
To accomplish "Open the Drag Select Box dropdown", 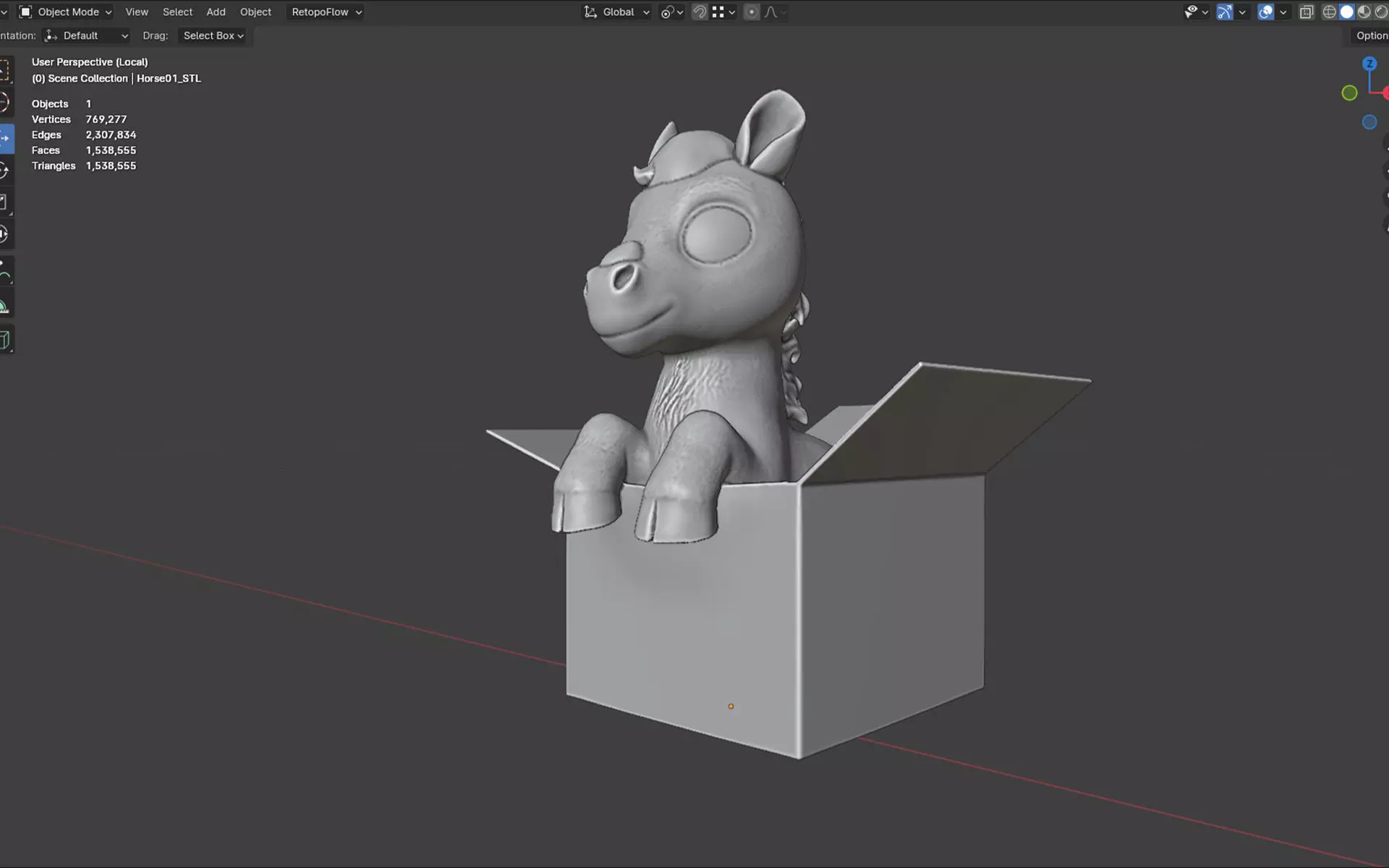I will click(x=213, y=35).
